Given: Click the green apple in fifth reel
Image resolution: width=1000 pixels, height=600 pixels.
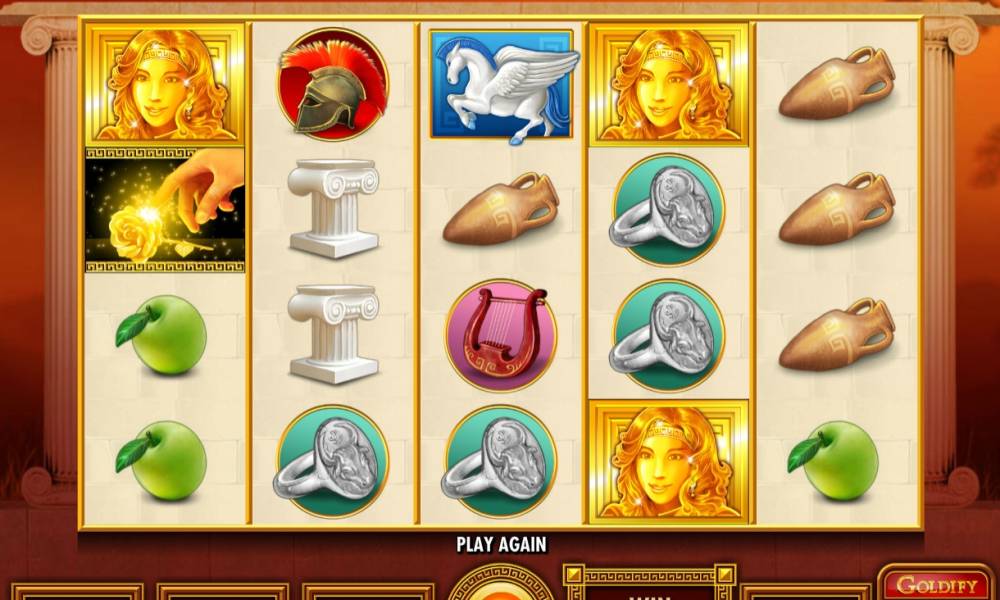Looking at the screenshot, I should 833,460.
